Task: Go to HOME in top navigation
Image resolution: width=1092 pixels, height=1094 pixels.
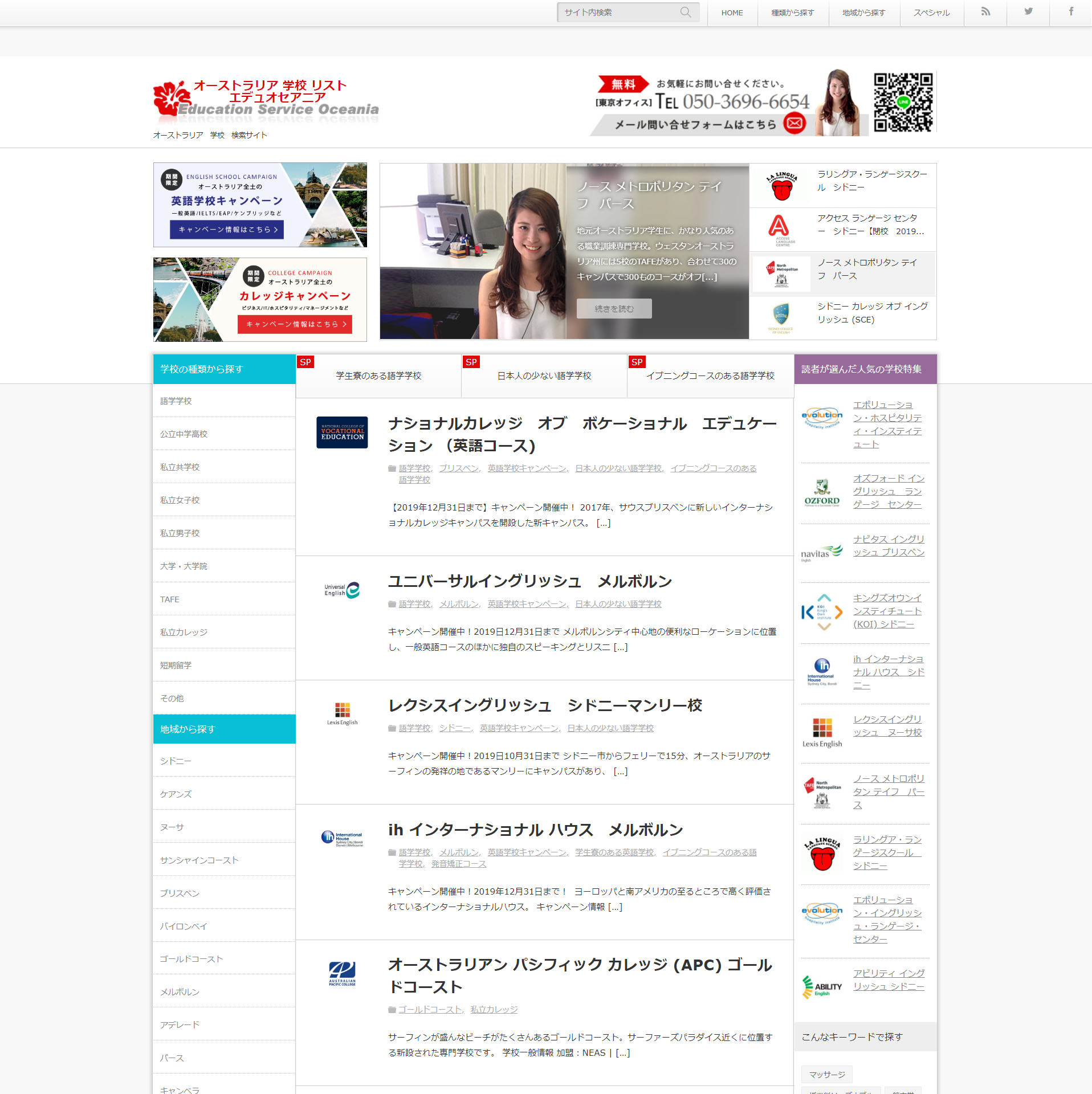Action: [732, 13]
